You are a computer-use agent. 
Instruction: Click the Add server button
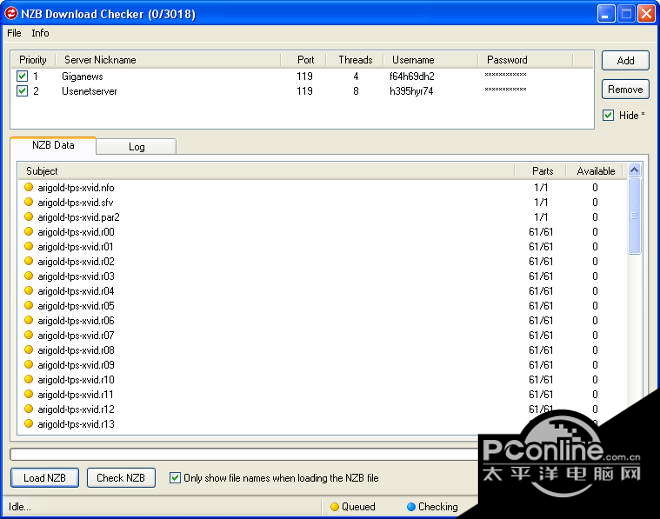(x=625, y=60)
